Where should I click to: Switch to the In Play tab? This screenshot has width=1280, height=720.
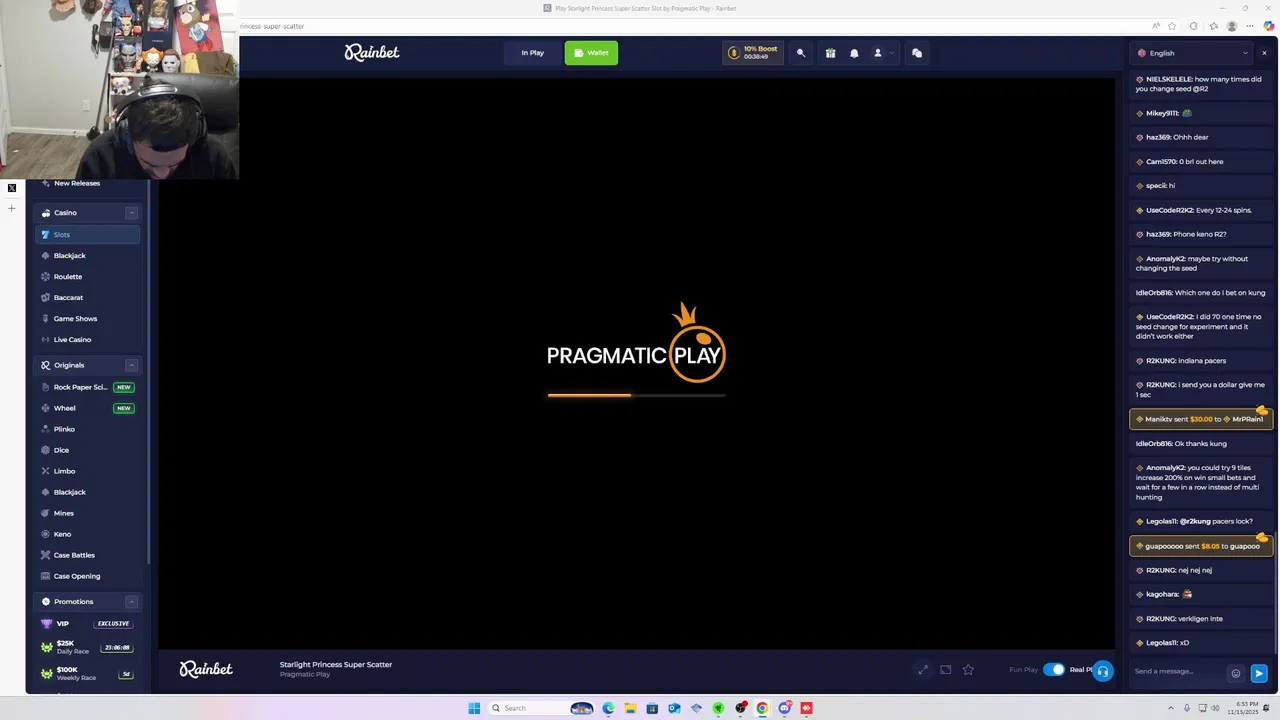pos(532,53)
